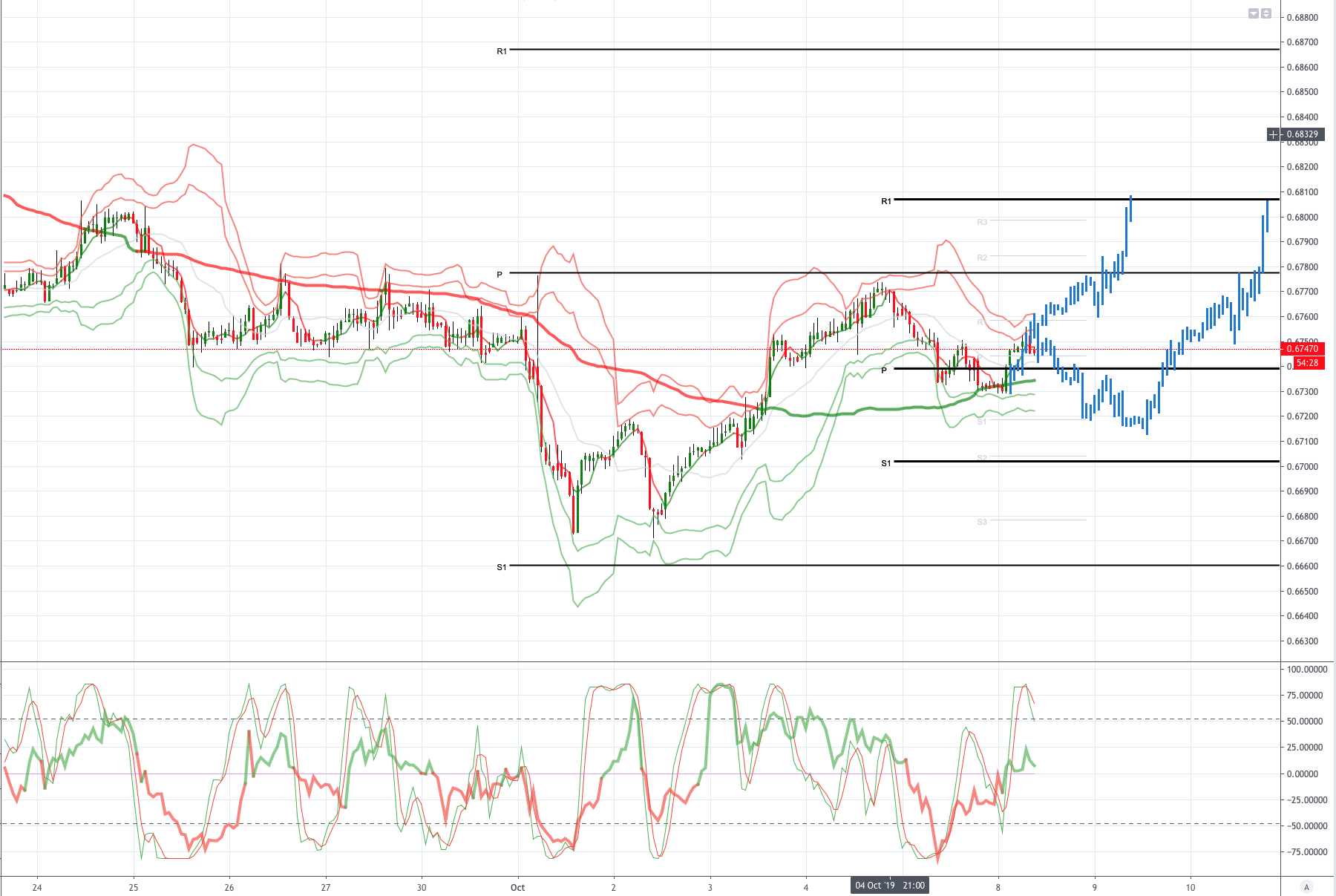Click the 50.00000 indicator scale label
Image resolution: width=1336 pixels, height=896 pixels.
1305,722
